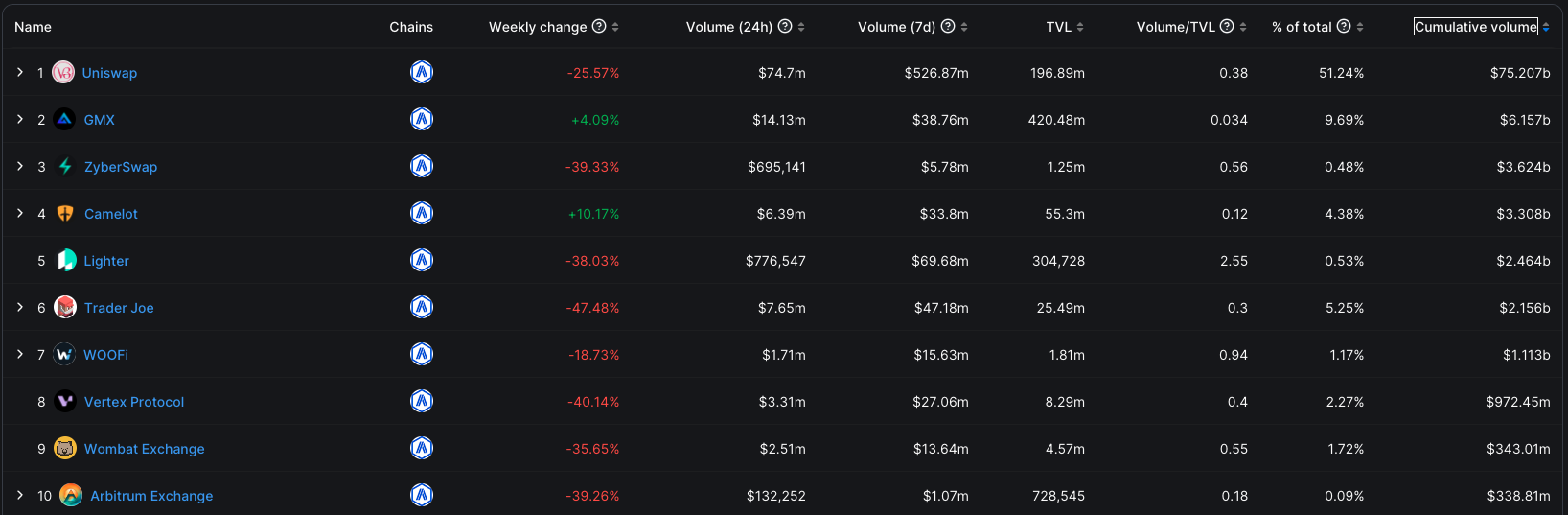The image size is (1568, 515).
Task: Expand the Uniswap row chevron
Action: (x=20, y=72)
